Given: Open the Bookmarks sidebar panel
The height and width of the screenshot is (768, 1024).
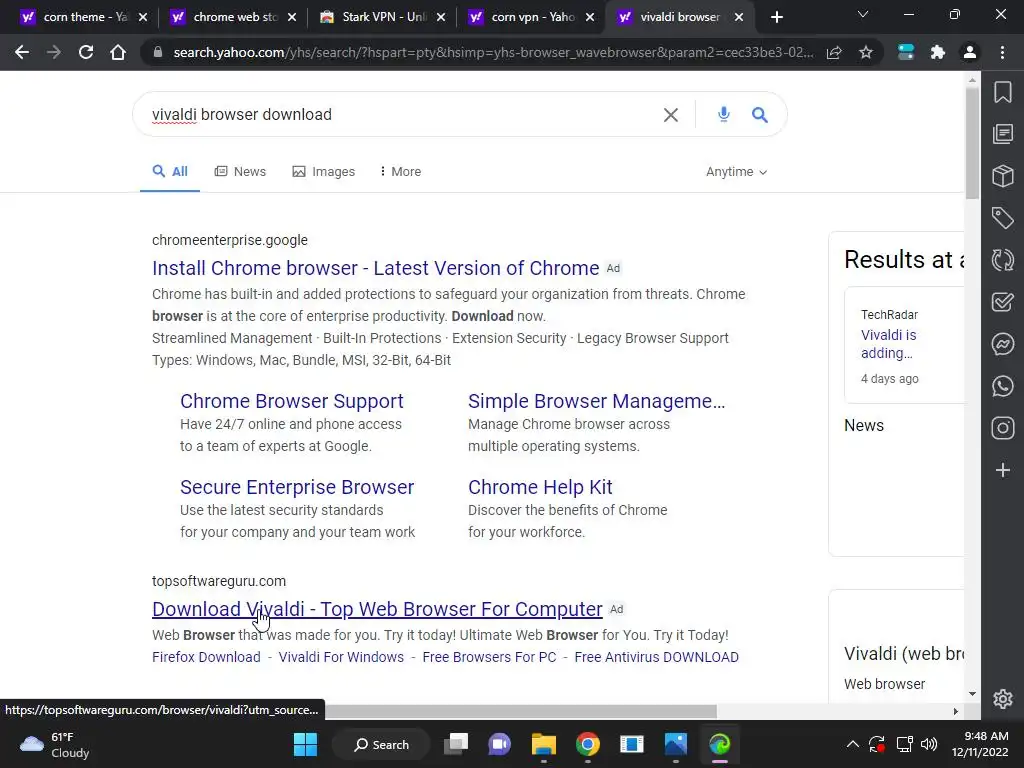Looking at the screenshot, I should point(1003,92).
